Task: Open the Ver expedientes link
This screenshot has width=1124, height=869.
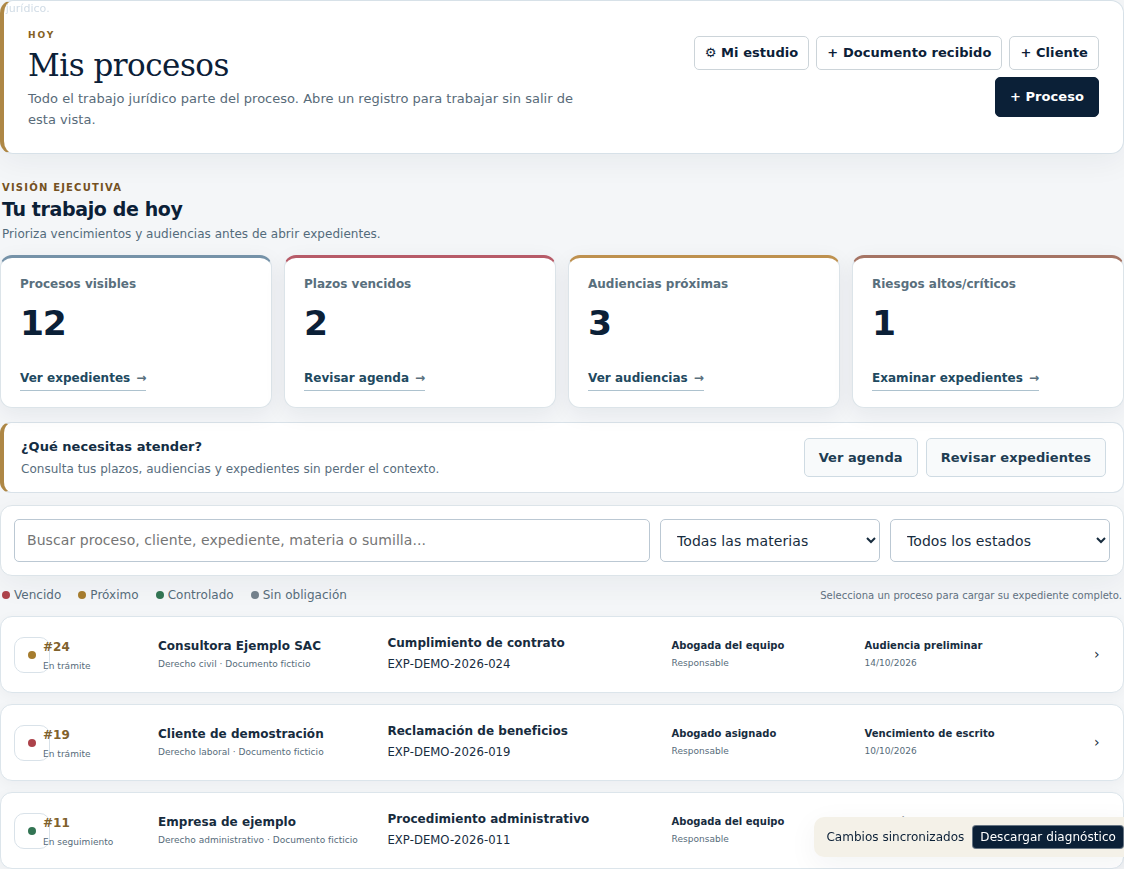Action: [x=83, y=378]
